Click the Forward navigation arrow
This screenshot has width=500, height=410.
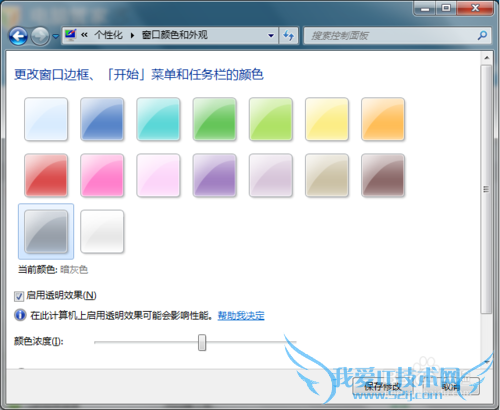[x=40, y=36]
